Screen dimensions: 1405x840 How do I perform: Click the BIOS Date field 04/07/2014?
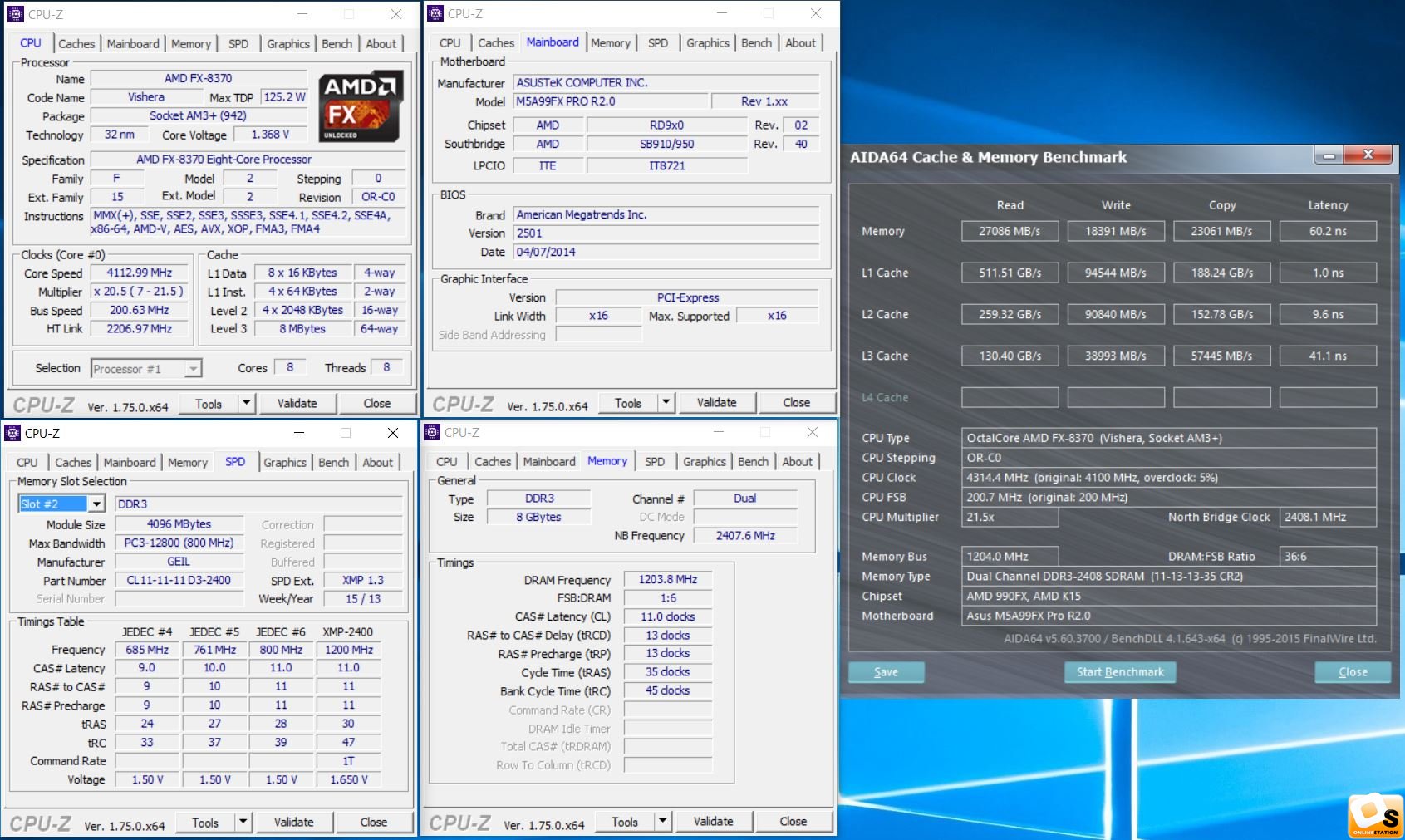click(666, 252)
